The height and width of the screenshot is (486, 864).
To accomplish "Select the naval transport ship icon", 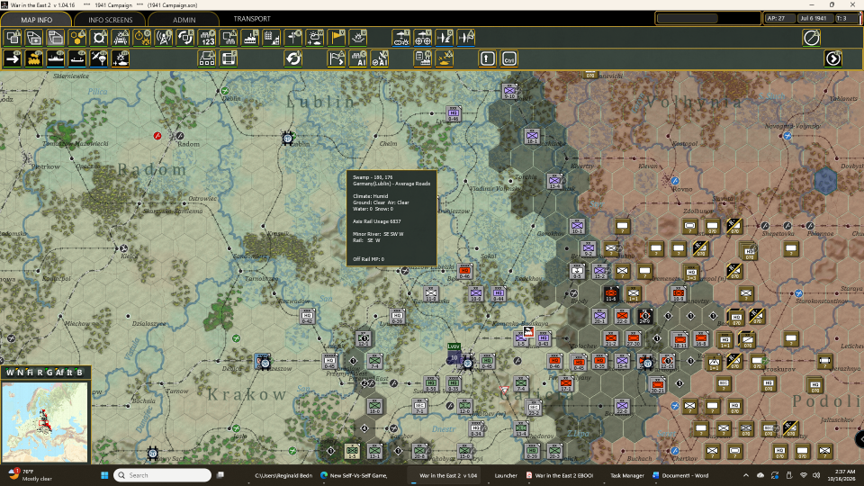I will click(x=56, y=58).
